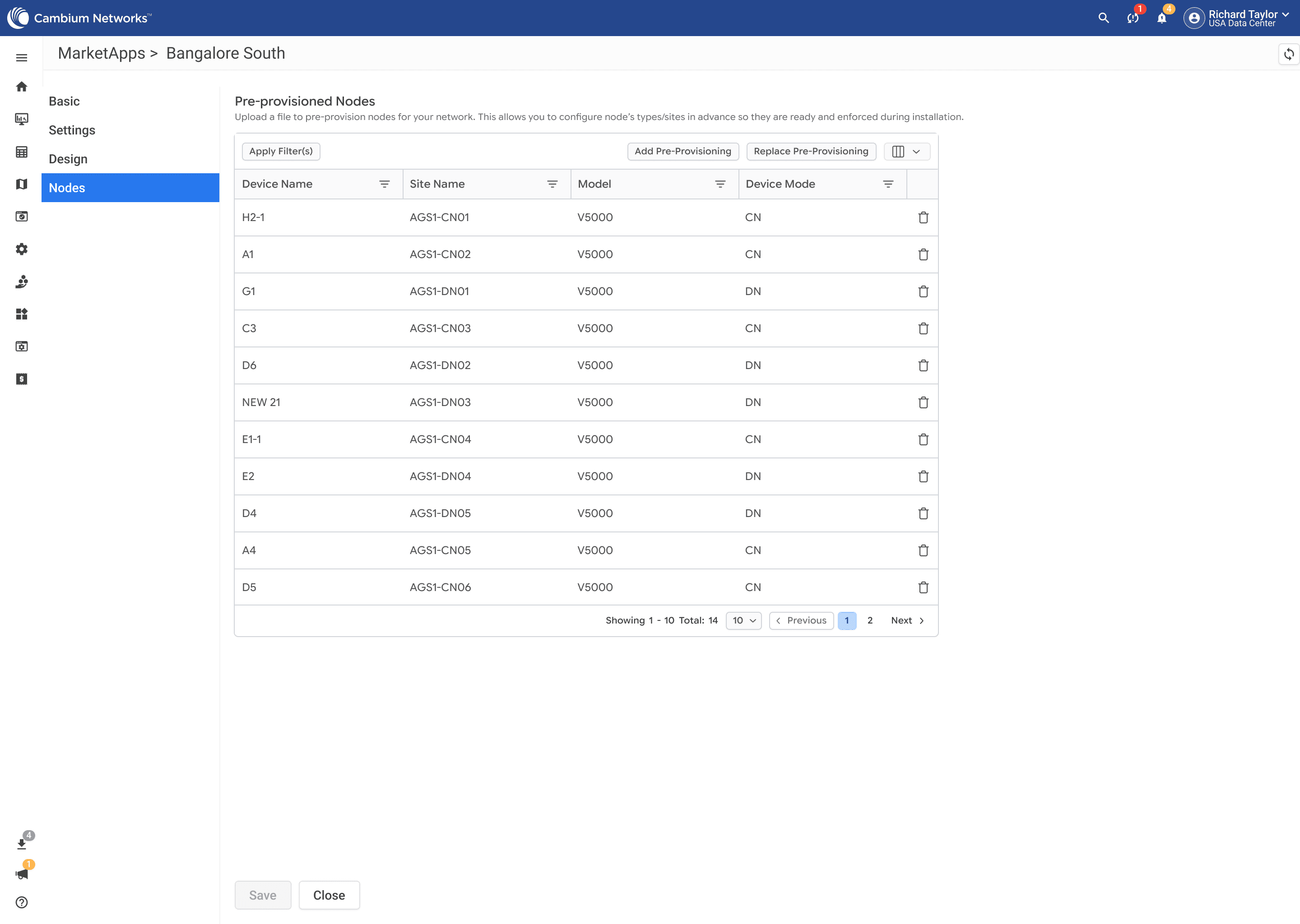
Task: Click the Apply Filter(s) button
Action: tap(281, 151)
